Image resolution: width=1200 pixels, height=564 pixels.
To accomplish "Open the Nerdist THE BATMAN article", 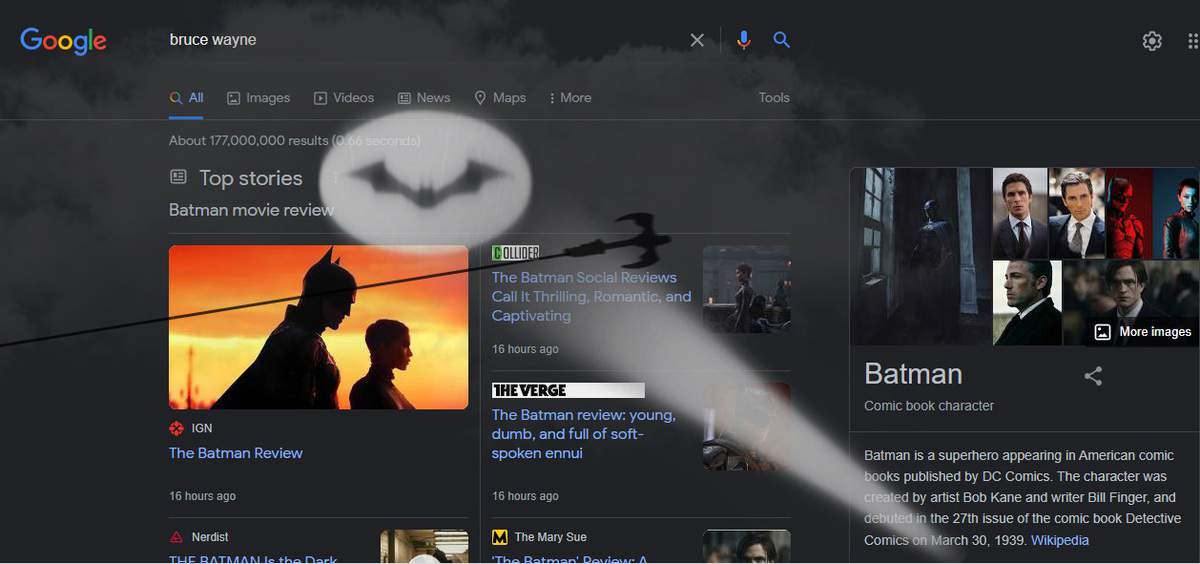I will [x=253, y=559].
